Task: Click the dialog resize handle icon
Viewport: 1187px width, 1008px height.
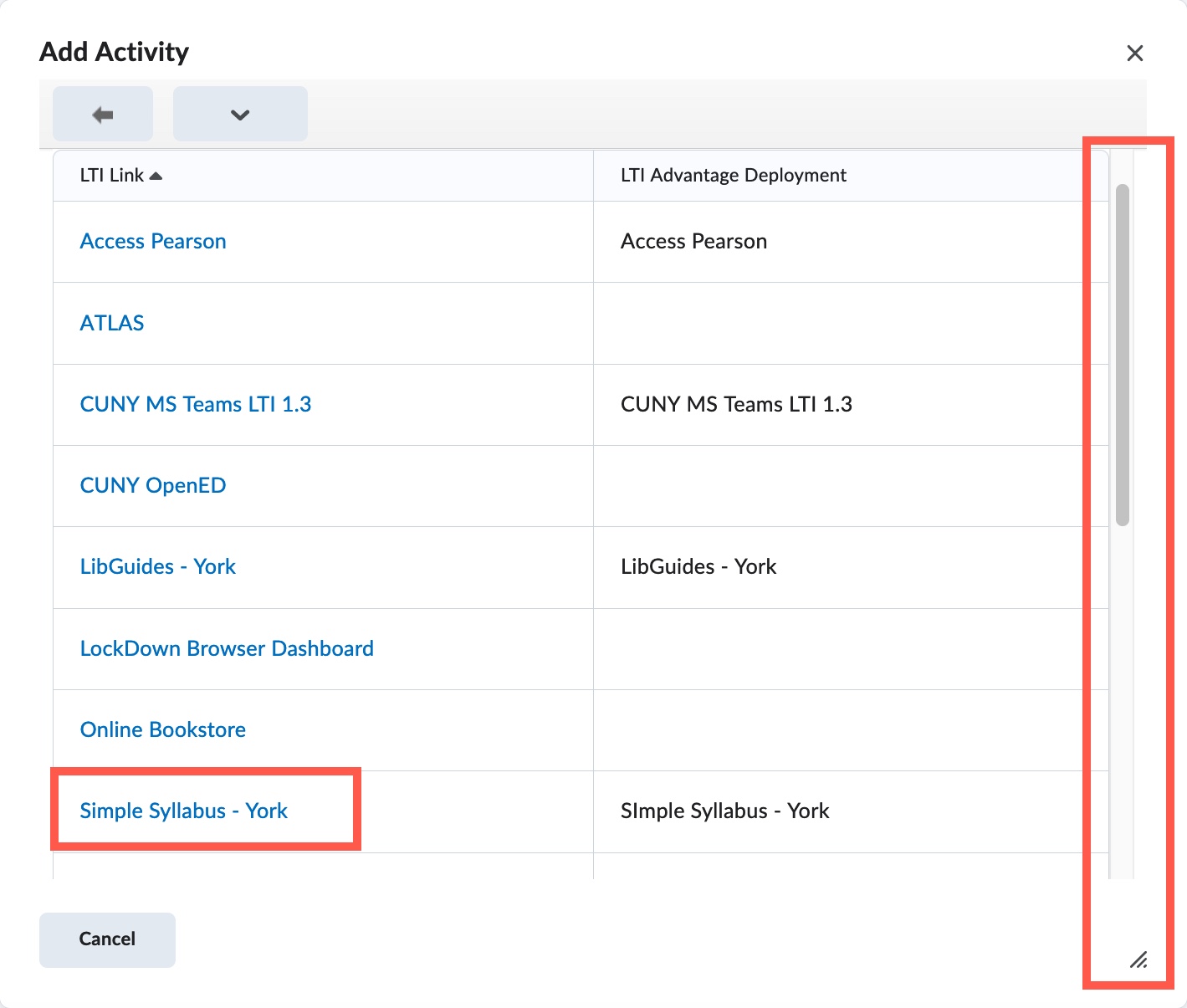Action: click(x=1138, y=959)
